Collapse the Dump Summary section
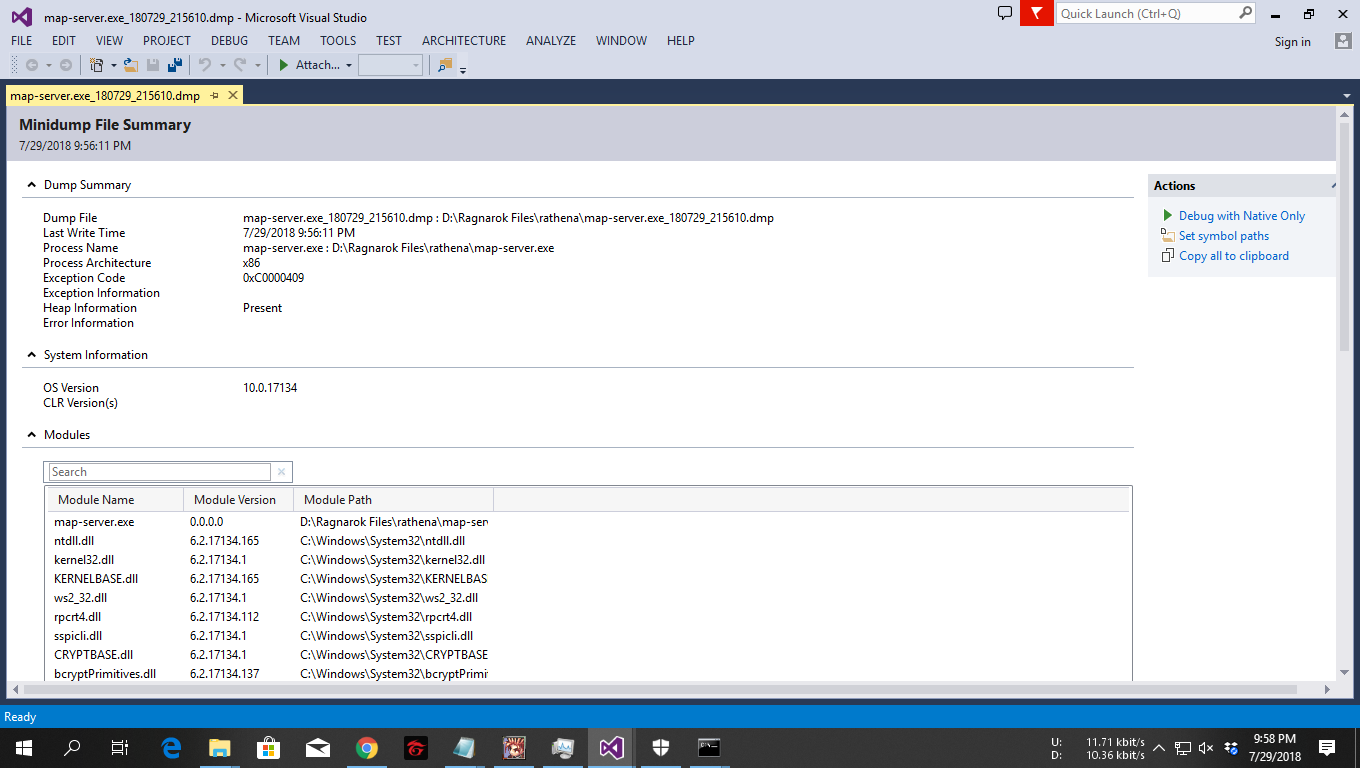 [31, 184]
